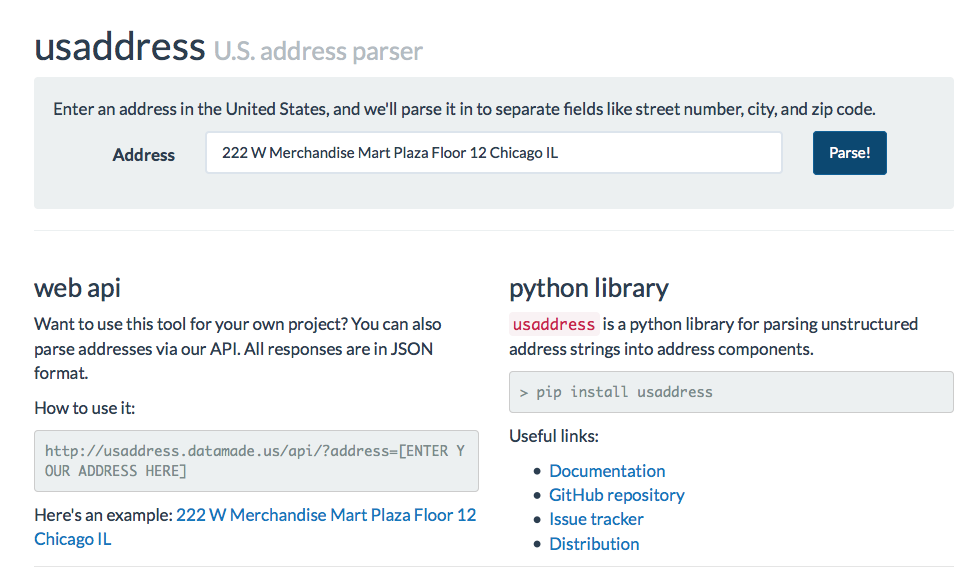Click the How to use it: text

click(85, 408)
